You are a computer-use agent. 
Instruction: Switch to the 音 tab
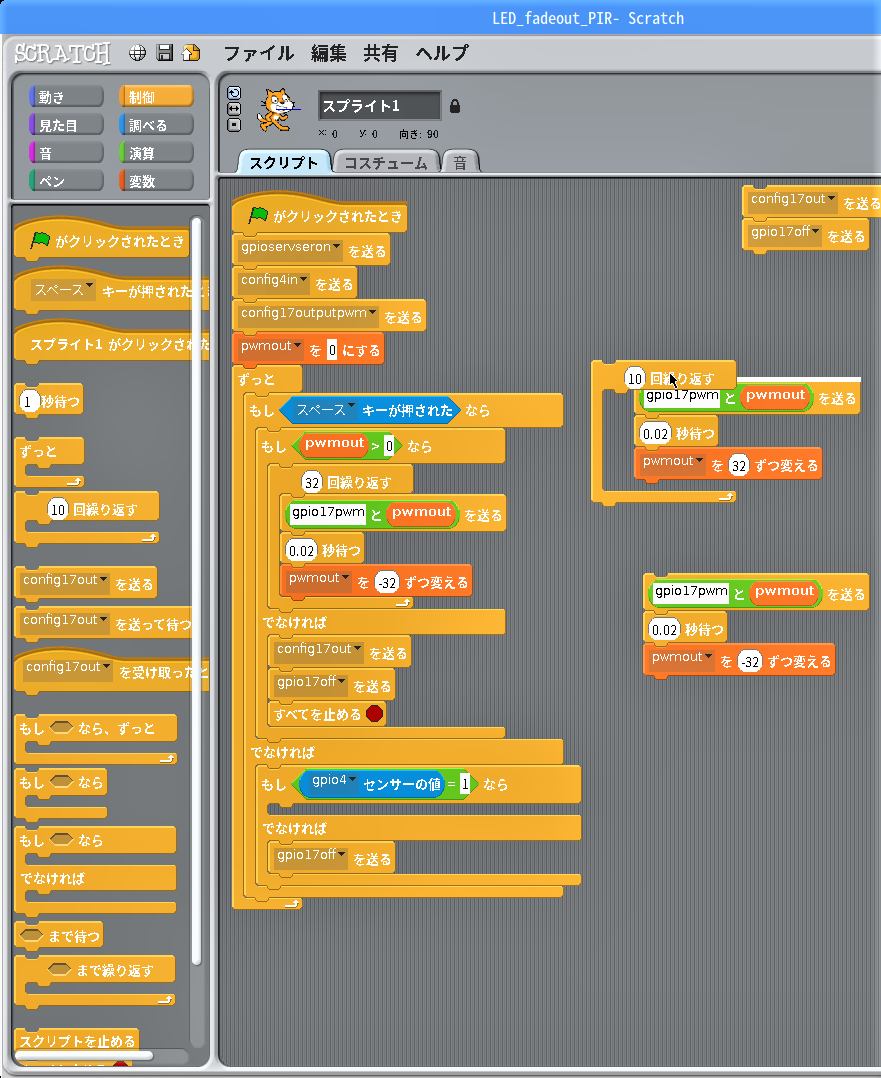tap(460, 162)
